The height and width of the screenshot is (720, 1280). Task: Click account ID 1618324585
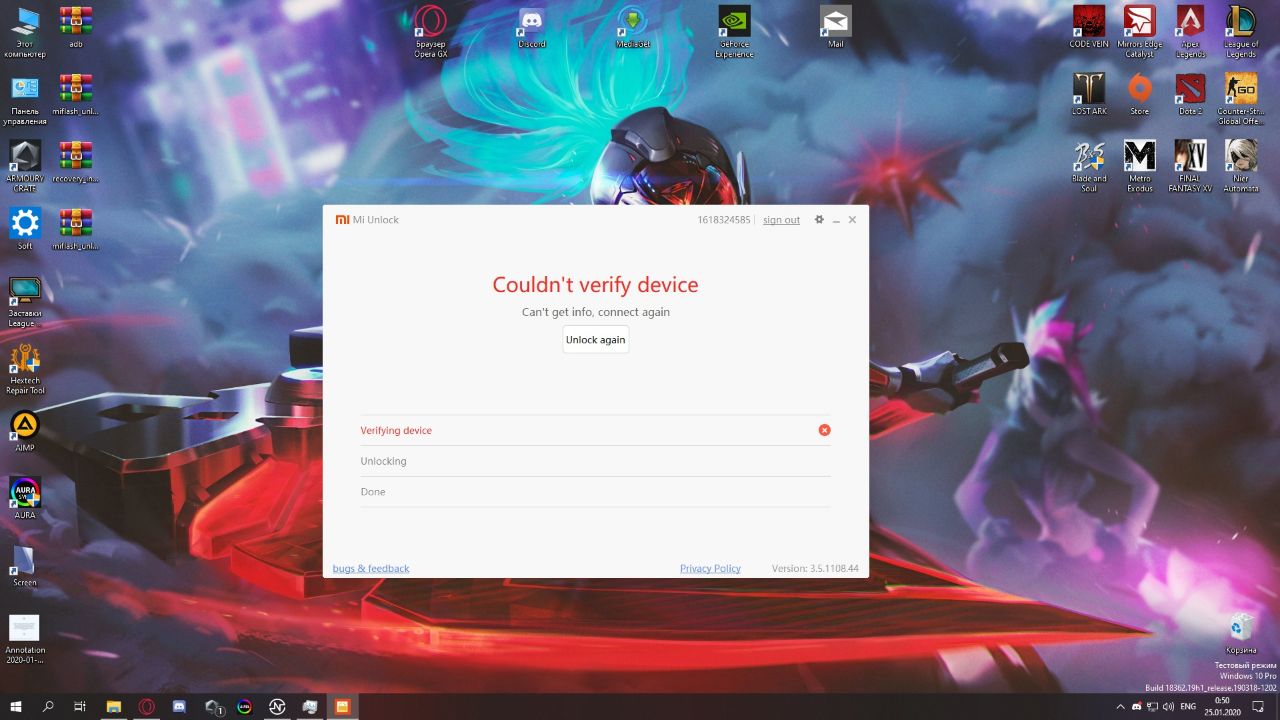(723, 220)
